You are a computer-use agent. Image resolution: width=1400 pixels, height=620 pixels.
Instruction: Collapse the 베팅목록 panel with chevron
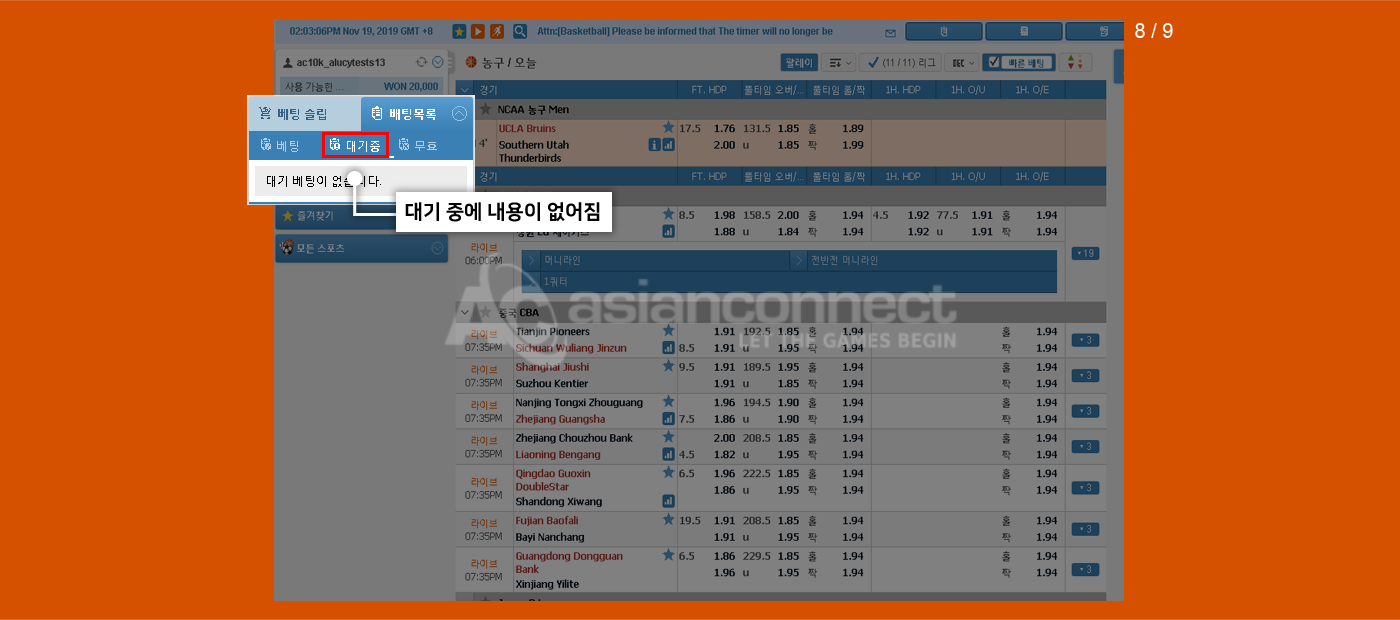coord(459,114)
